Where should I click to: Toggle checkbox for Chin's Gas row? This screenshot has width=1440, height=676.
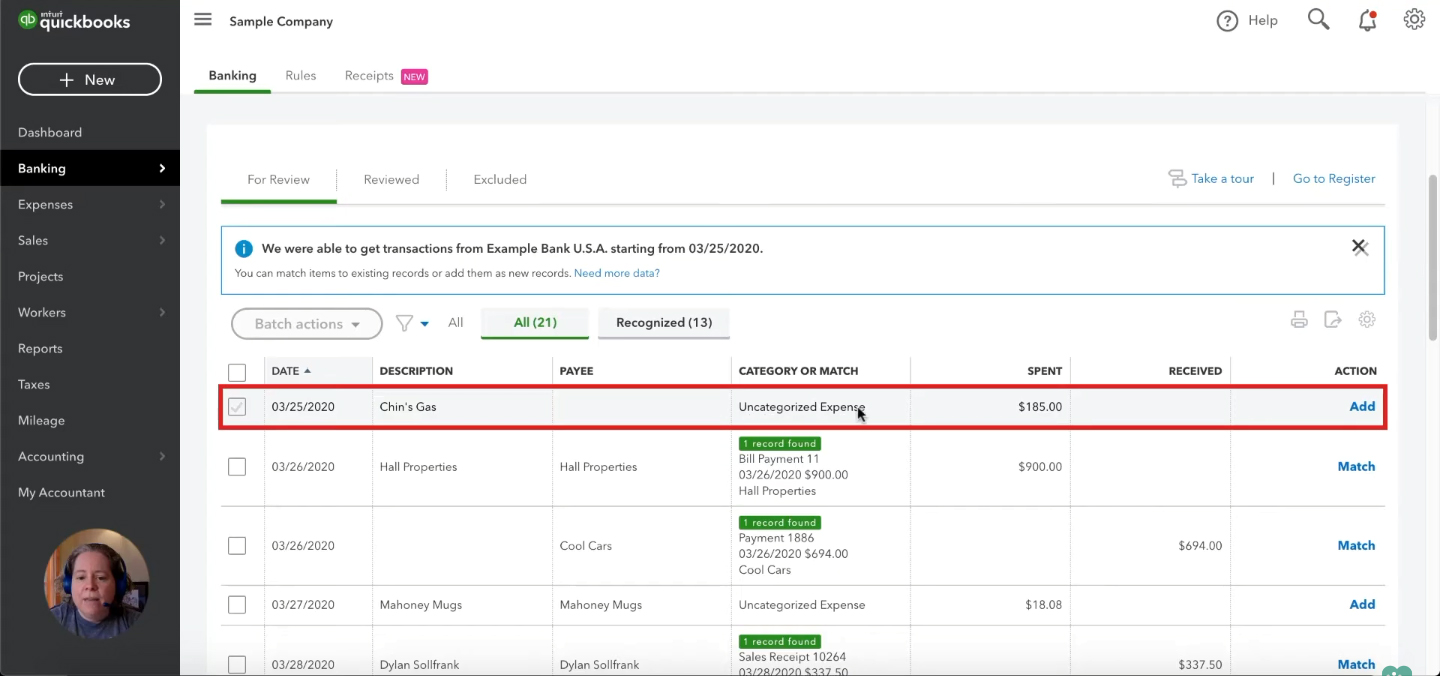pyautogui.click(x=237, y=407)
